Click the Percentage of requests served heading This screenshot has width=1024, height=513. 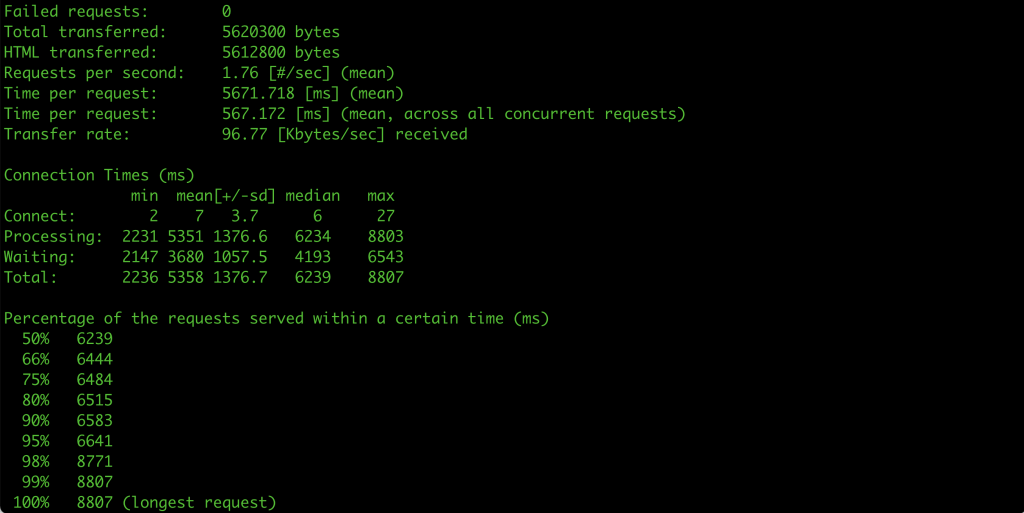click(276, 319)
